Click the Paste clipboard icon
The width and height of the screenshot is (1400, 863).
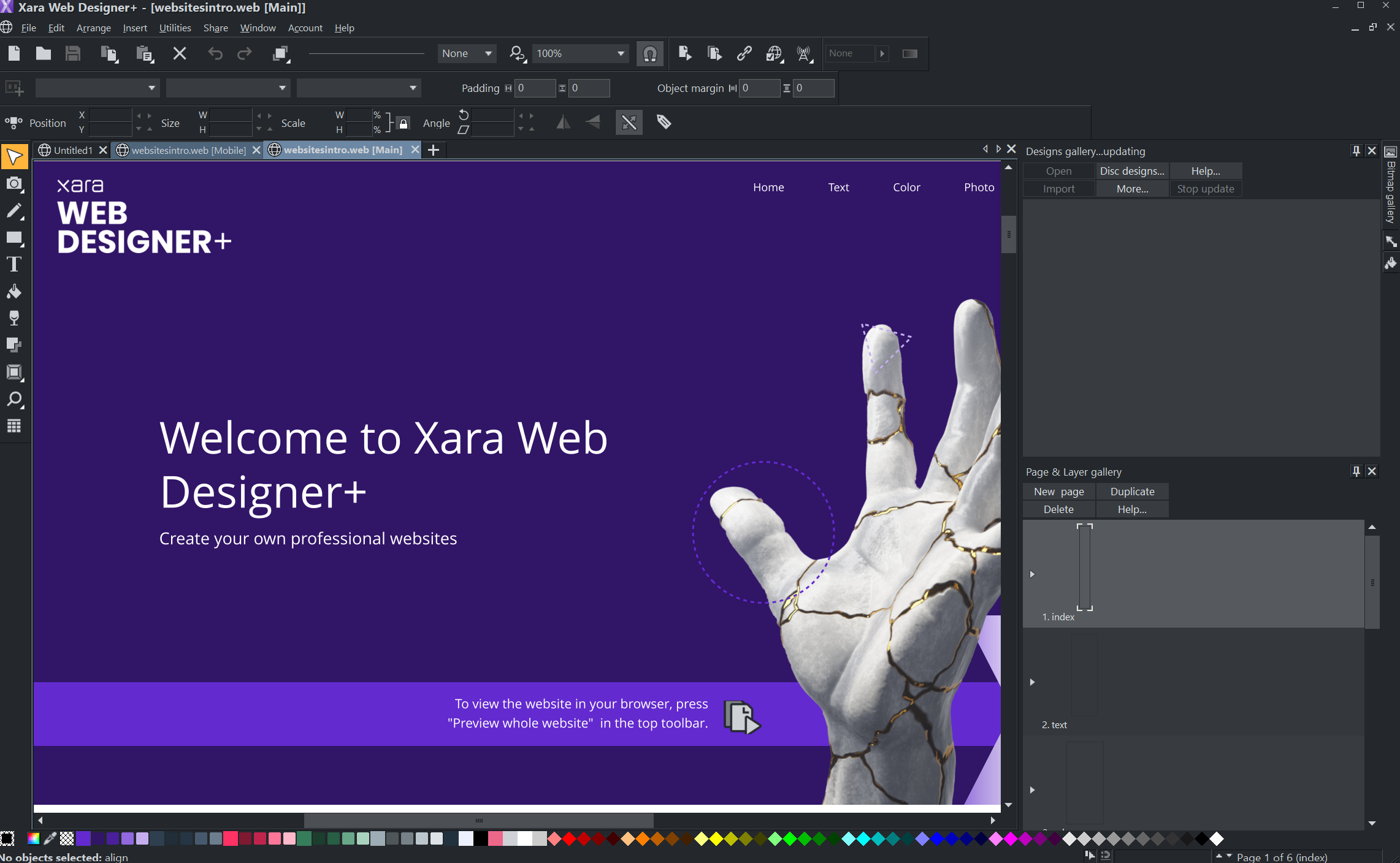coord(144,54)
